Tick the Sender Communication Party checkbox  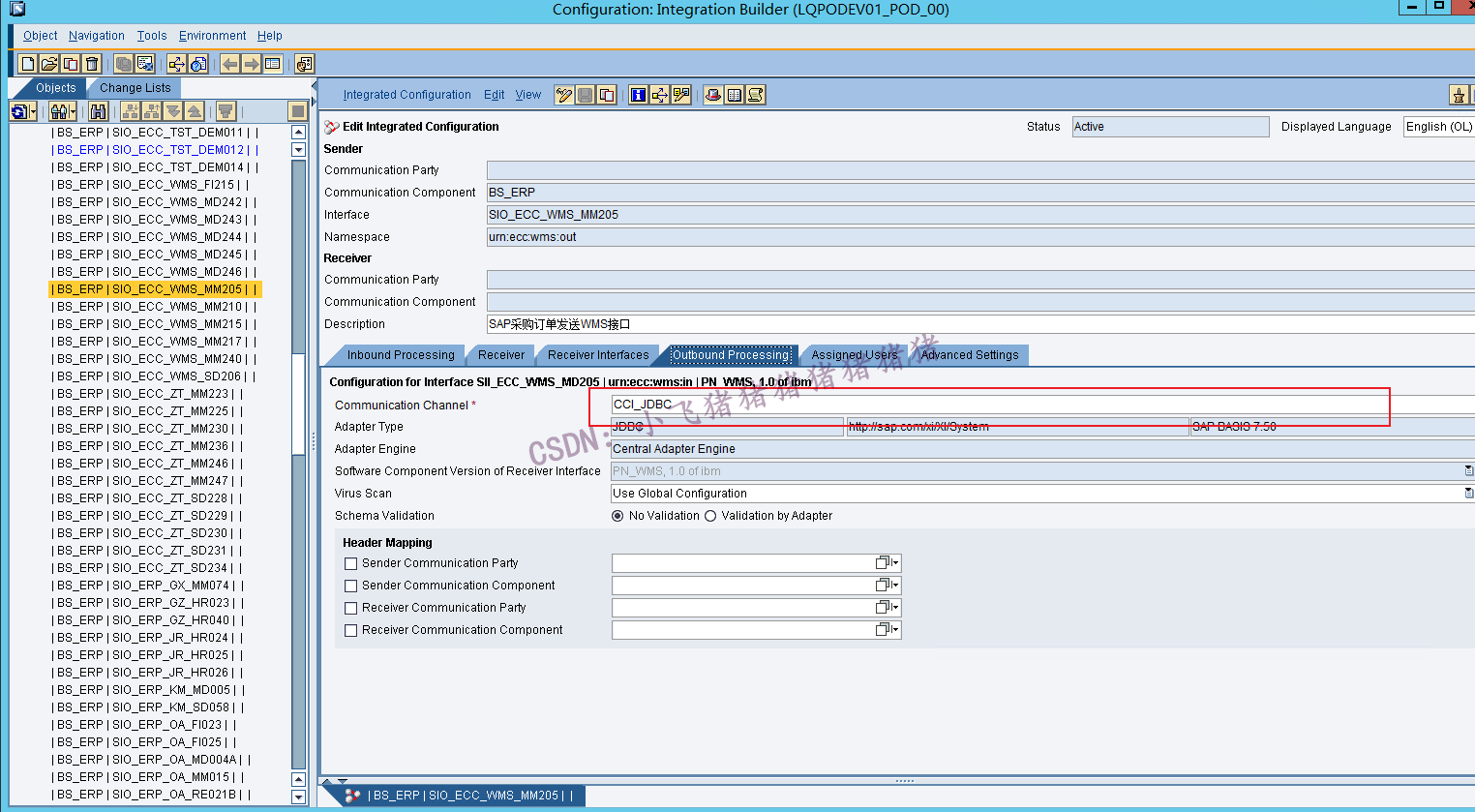[x=351, y=563]
